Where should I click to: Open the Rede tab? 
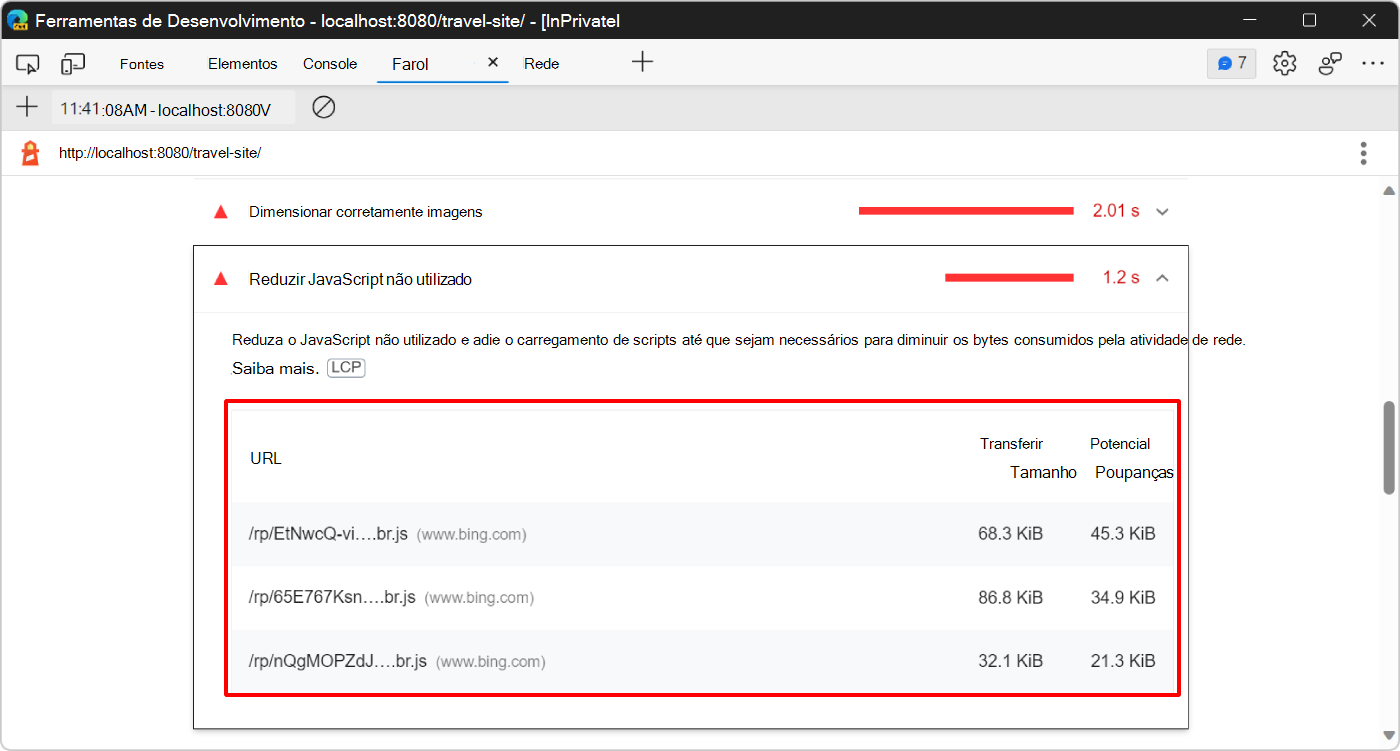coord(540,63)
